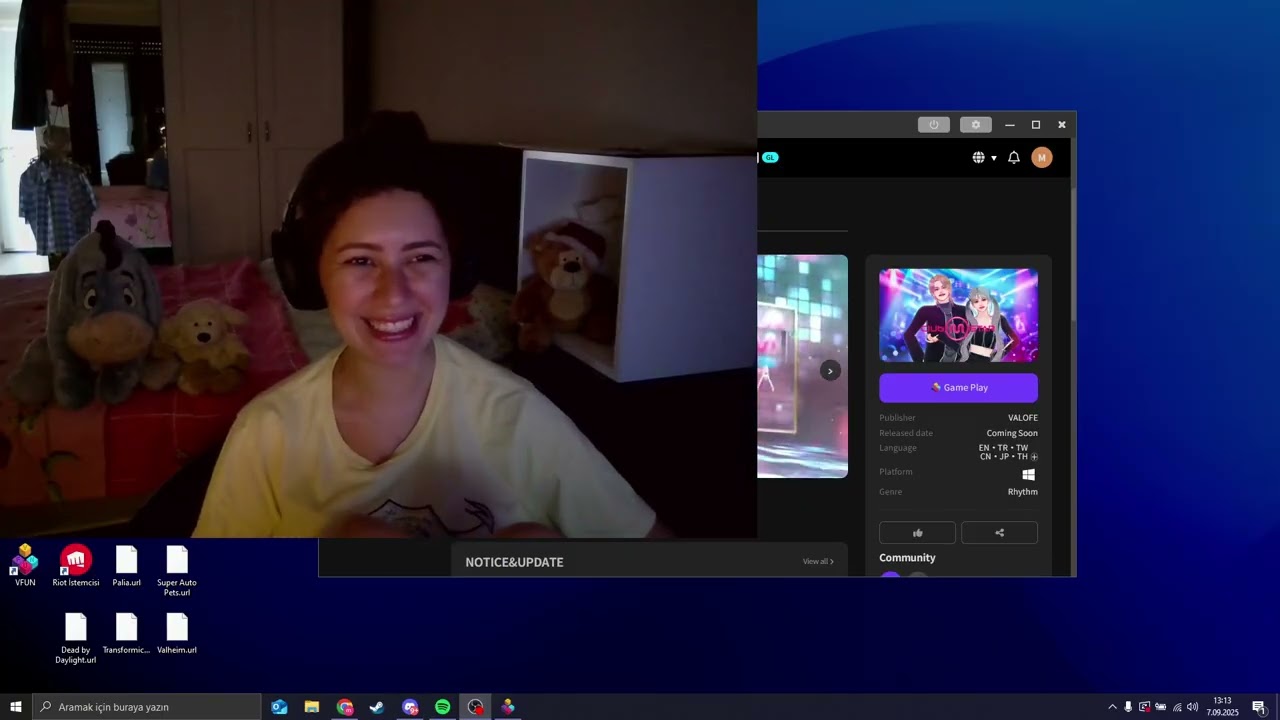This screenshot has width=1280, height=720.
Task: Expand more languages with the plus icon
Action: 1034,457
